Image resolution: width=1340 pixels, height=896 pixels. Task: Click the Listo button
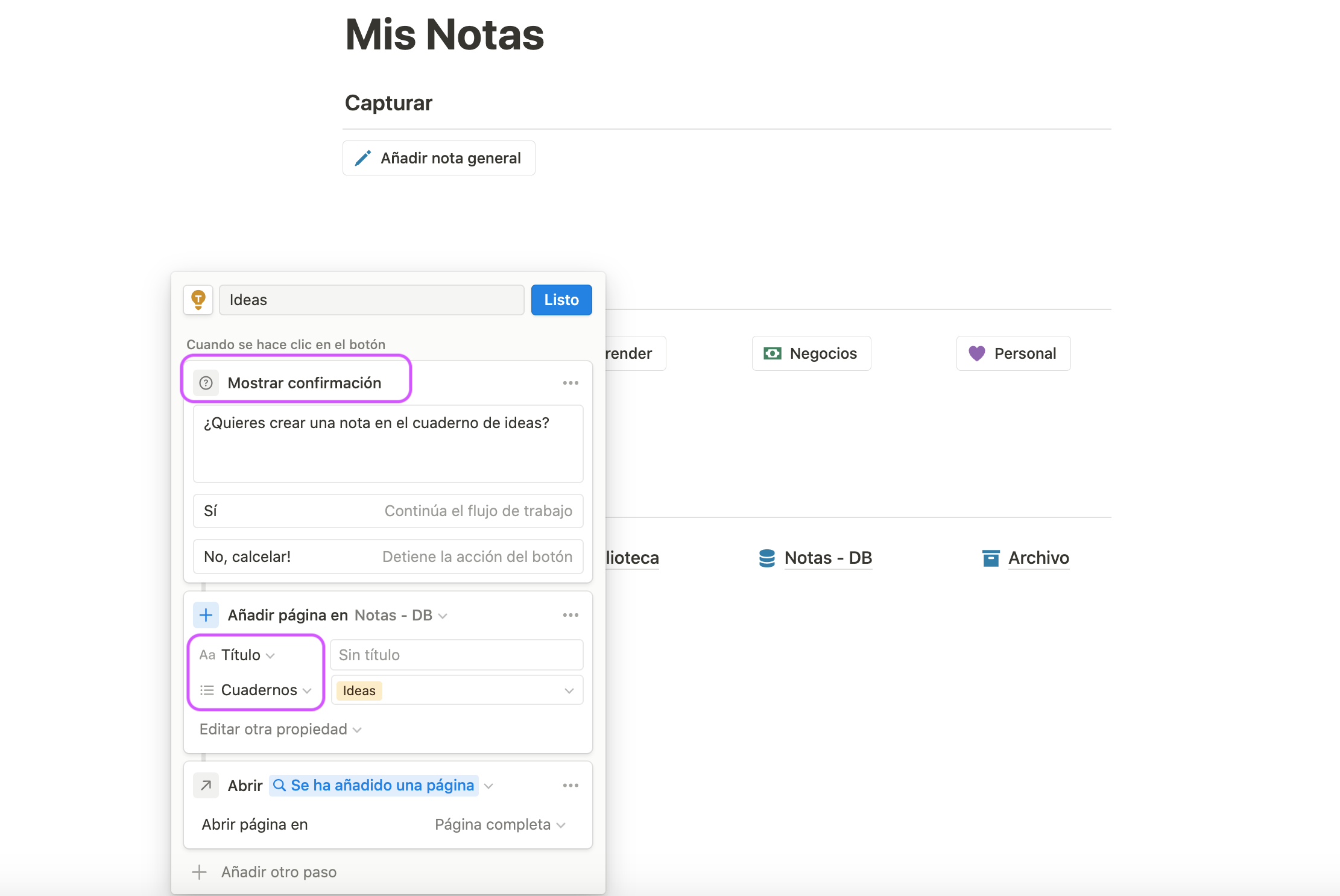(561, 300)
